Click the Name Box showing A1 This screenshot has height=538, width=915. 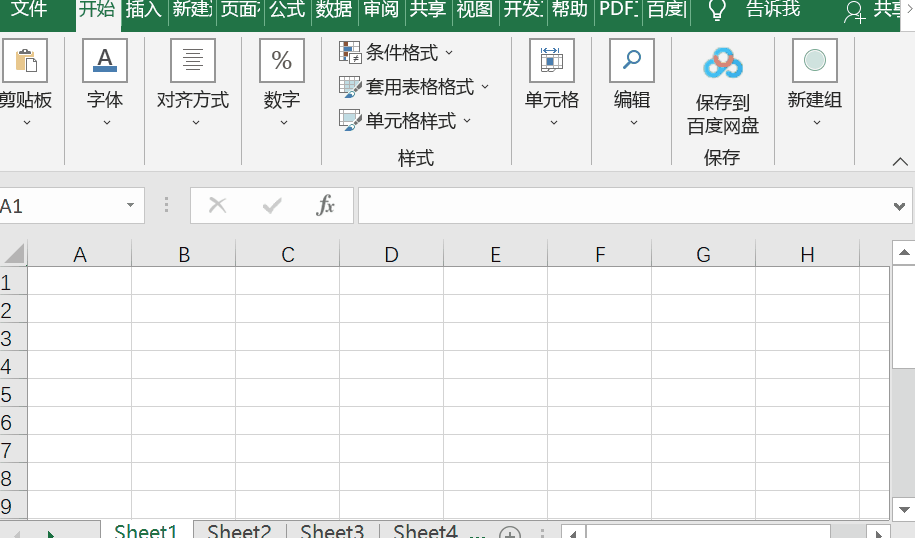(61, 205)
